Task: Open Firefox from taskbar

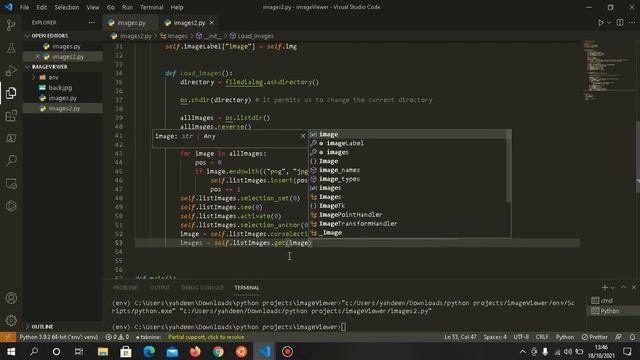Action: (x=195, y=351)
